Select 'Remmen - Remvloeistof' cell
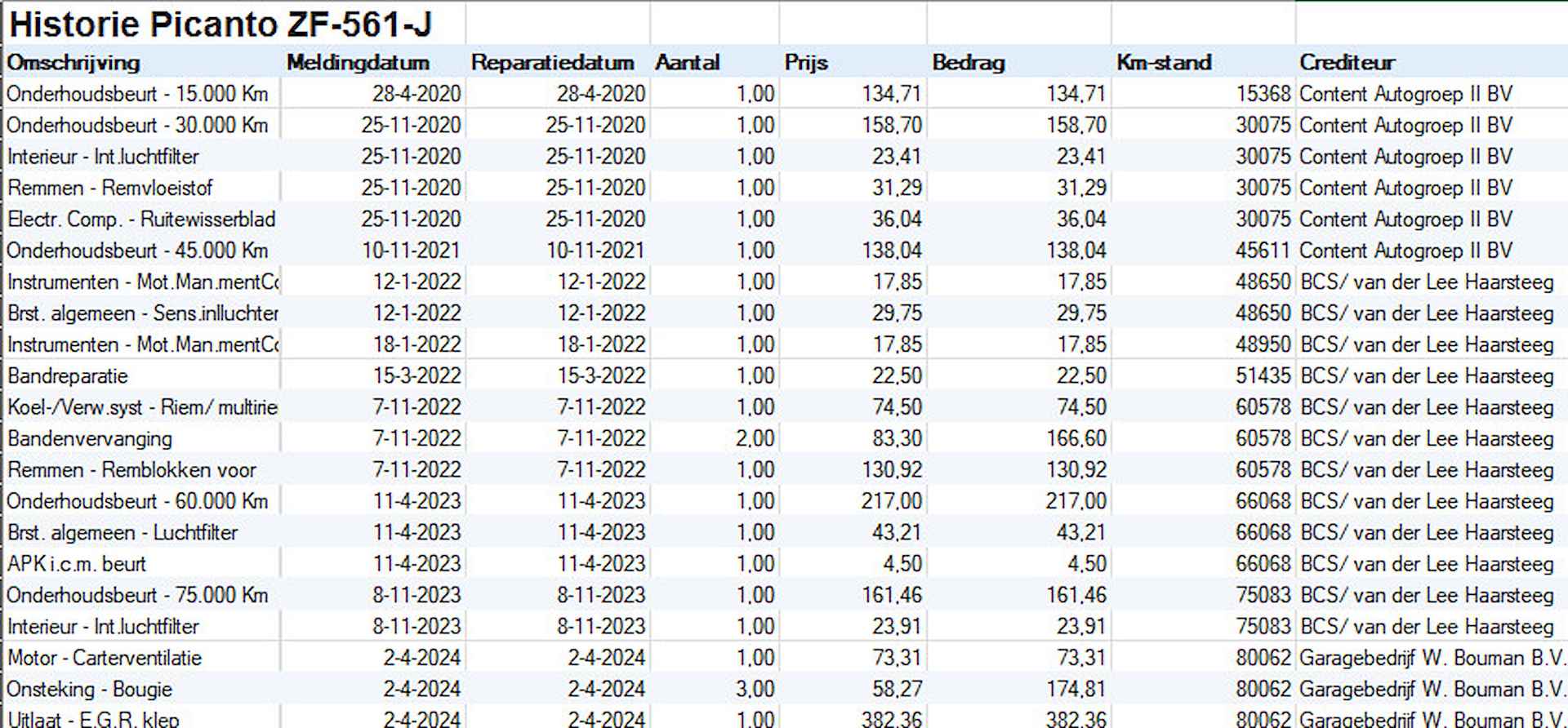This screenshot has width=1568, height=728. coord(142,188)
